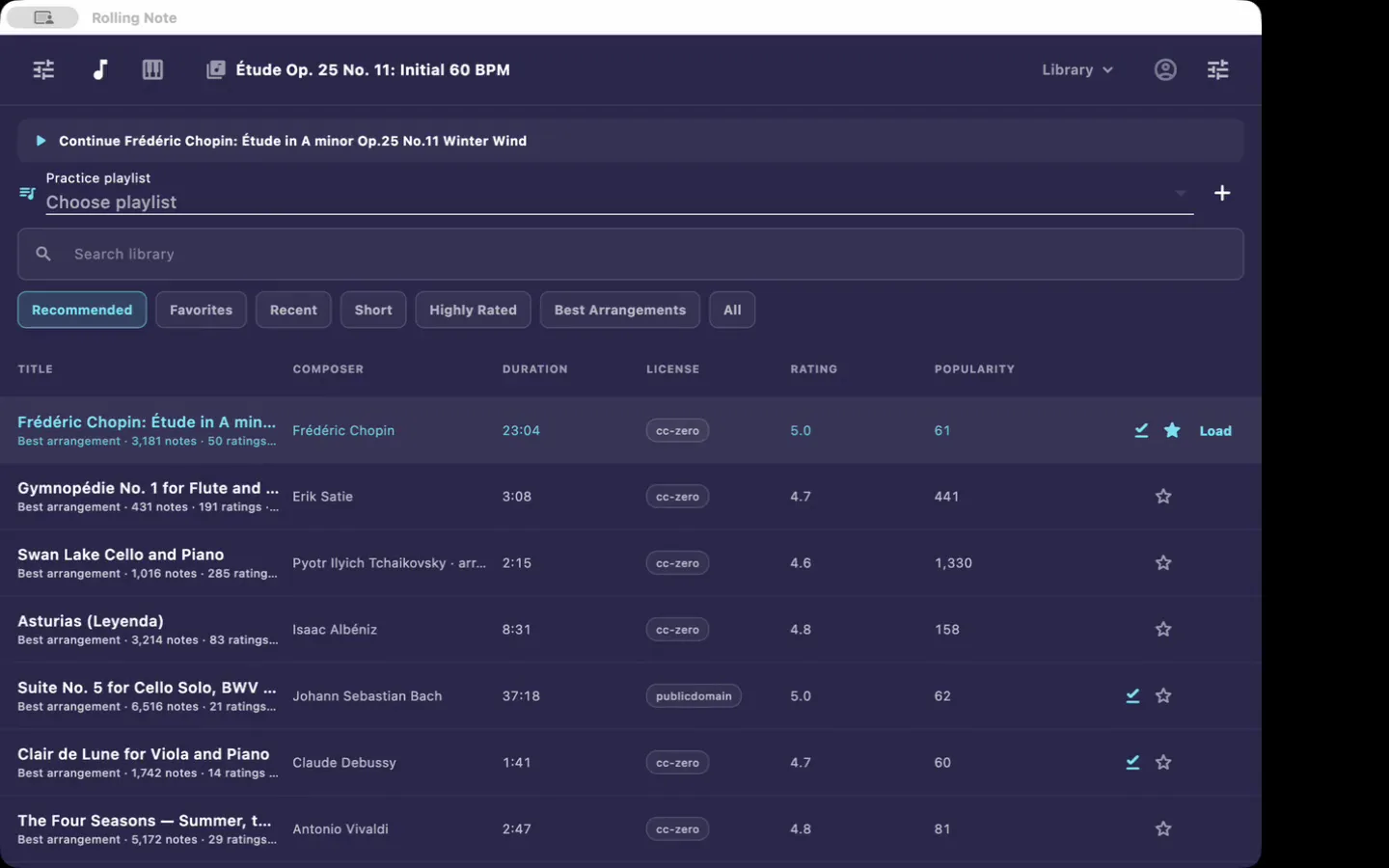Screen dimensions: 1389x868
Task: Select the Short filter tab
Action: pos(373,310)
